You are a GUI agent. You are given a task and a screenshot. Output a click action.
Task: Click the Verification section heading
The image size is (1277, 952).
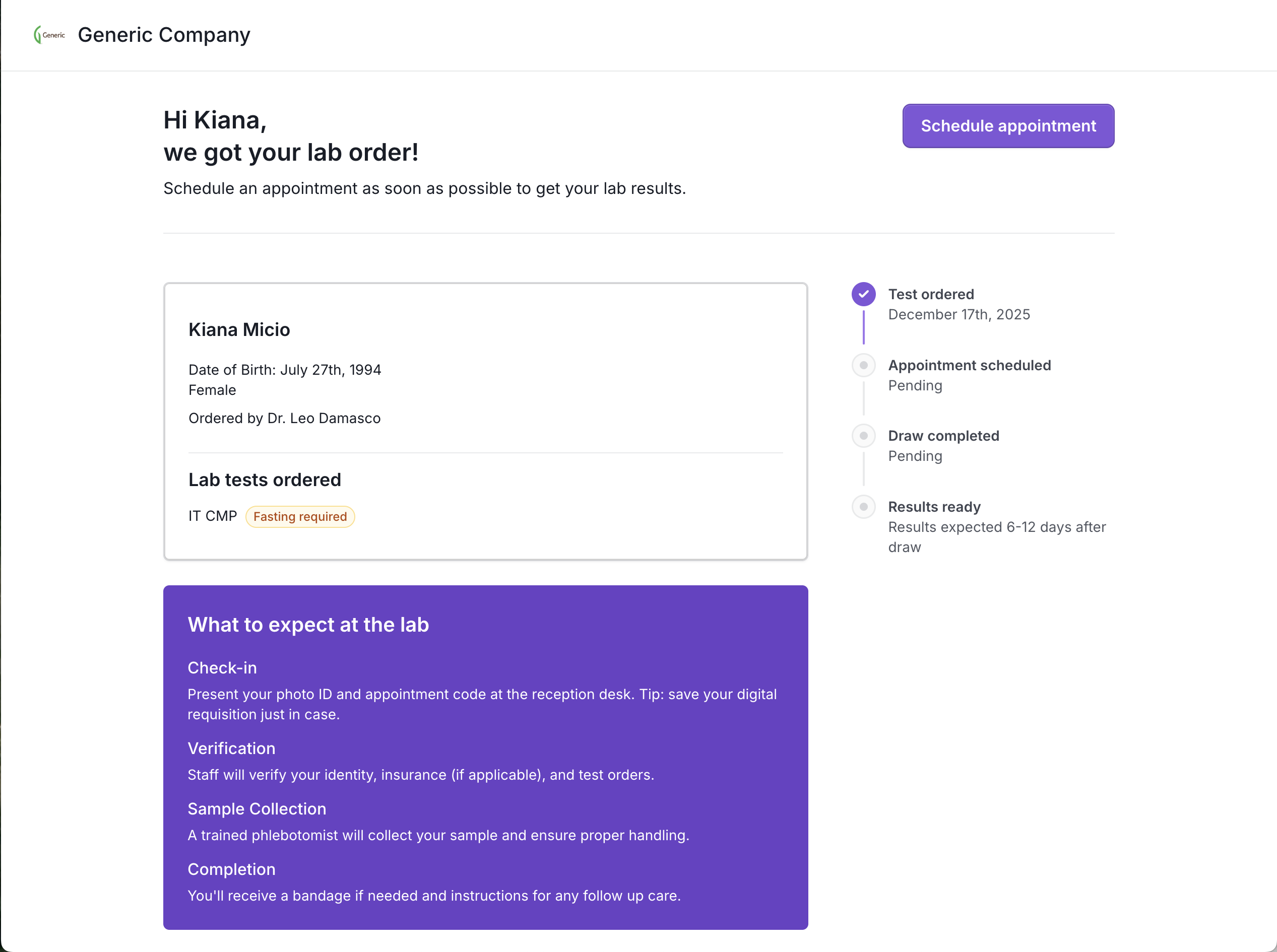tap(231, 749)
